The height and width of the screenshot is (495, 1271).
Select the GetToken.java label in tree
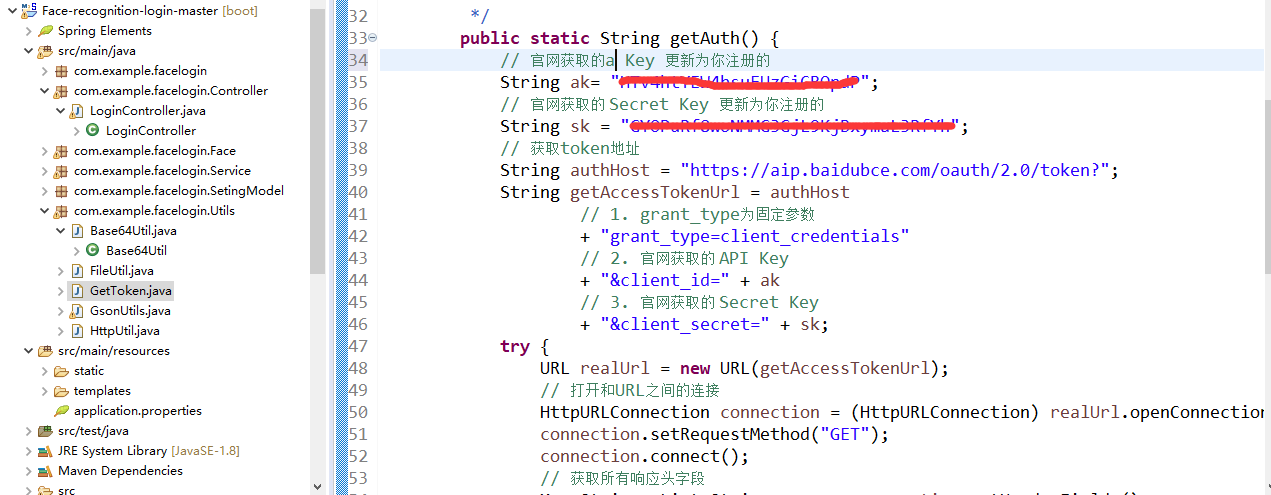click(x=131, y=291)
